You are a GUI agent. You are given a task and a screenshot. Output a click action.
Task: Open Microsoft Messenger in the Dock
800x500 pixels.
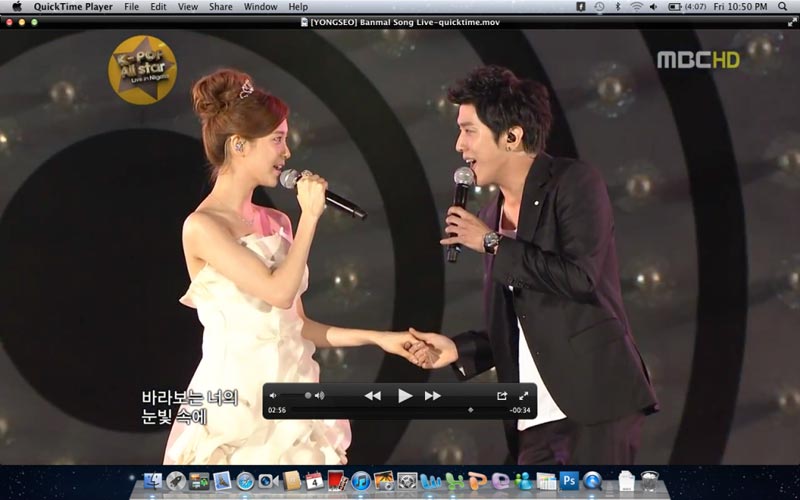tap(523, 481)
